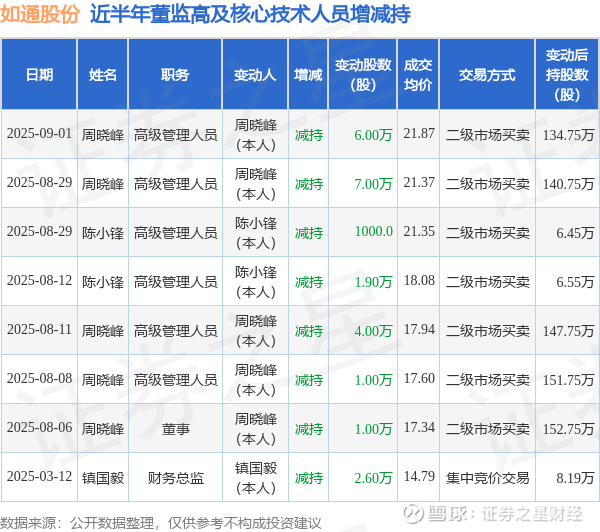
Task: Click the date cell 2025-08-06
Action: click(x=39, y=428)
